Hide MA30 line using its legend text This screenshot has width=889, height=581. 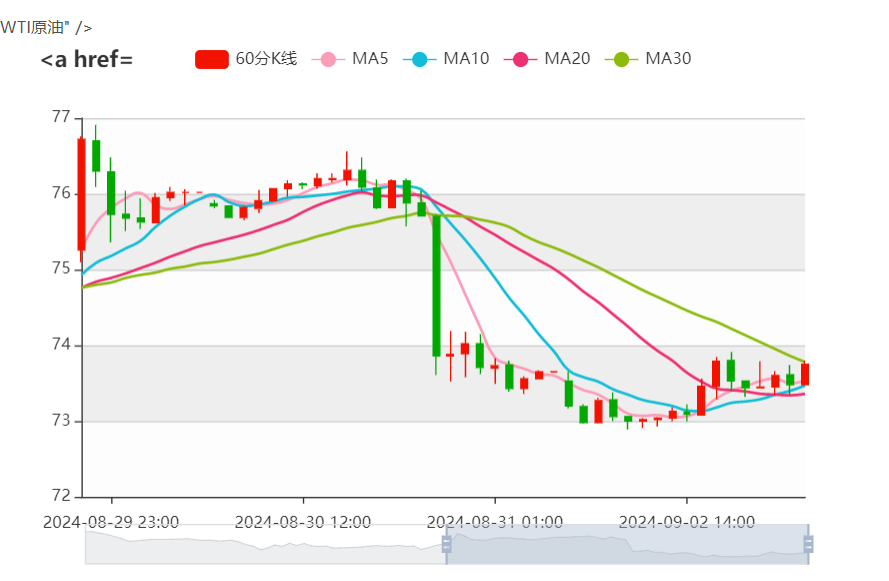tap(668, 59)
